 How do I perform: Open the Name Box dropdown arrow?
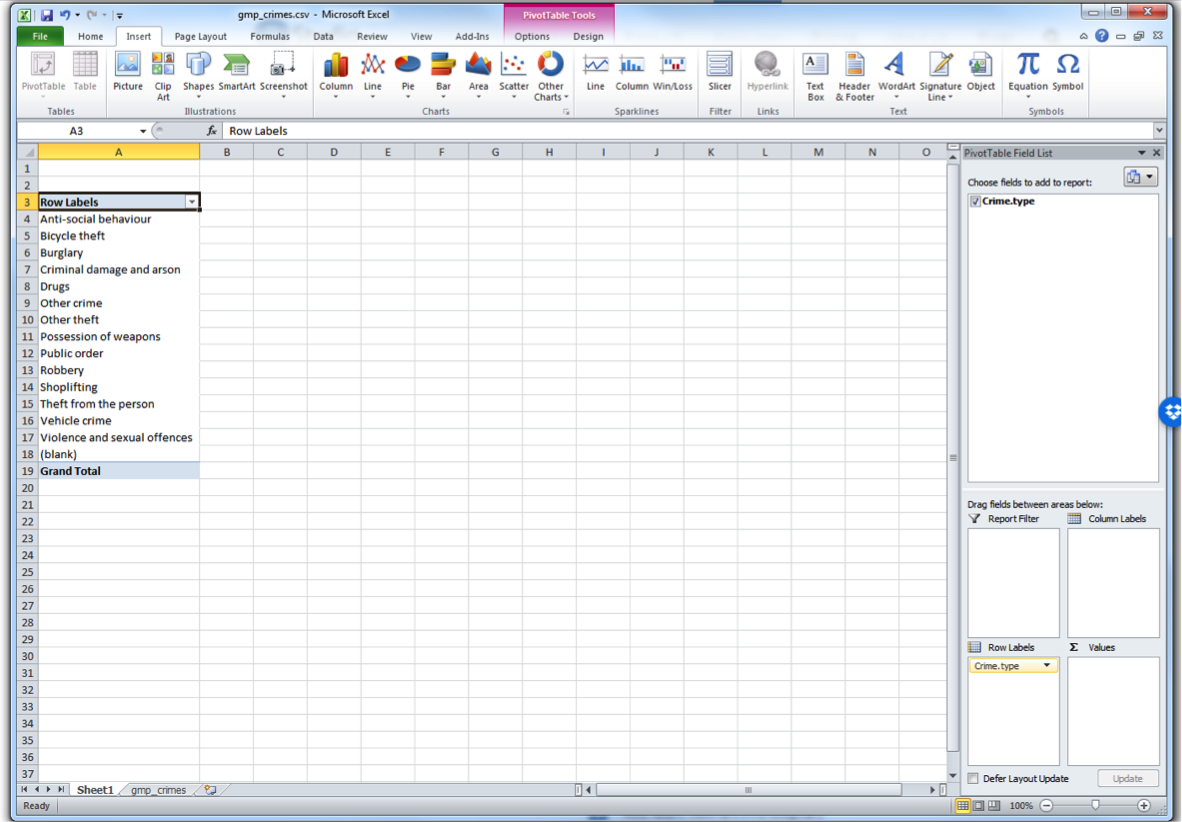(143, 131)
